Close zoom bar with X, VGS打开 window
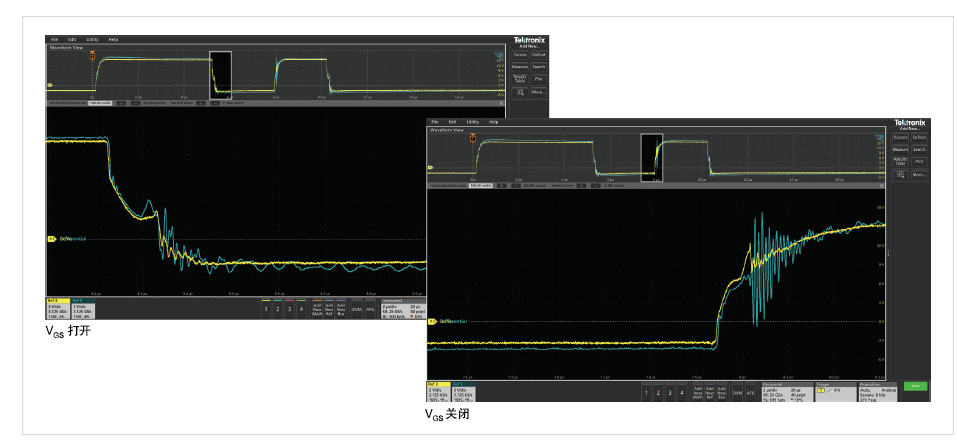The height and width of the screenshot is (440, 957). coord(502,103)
